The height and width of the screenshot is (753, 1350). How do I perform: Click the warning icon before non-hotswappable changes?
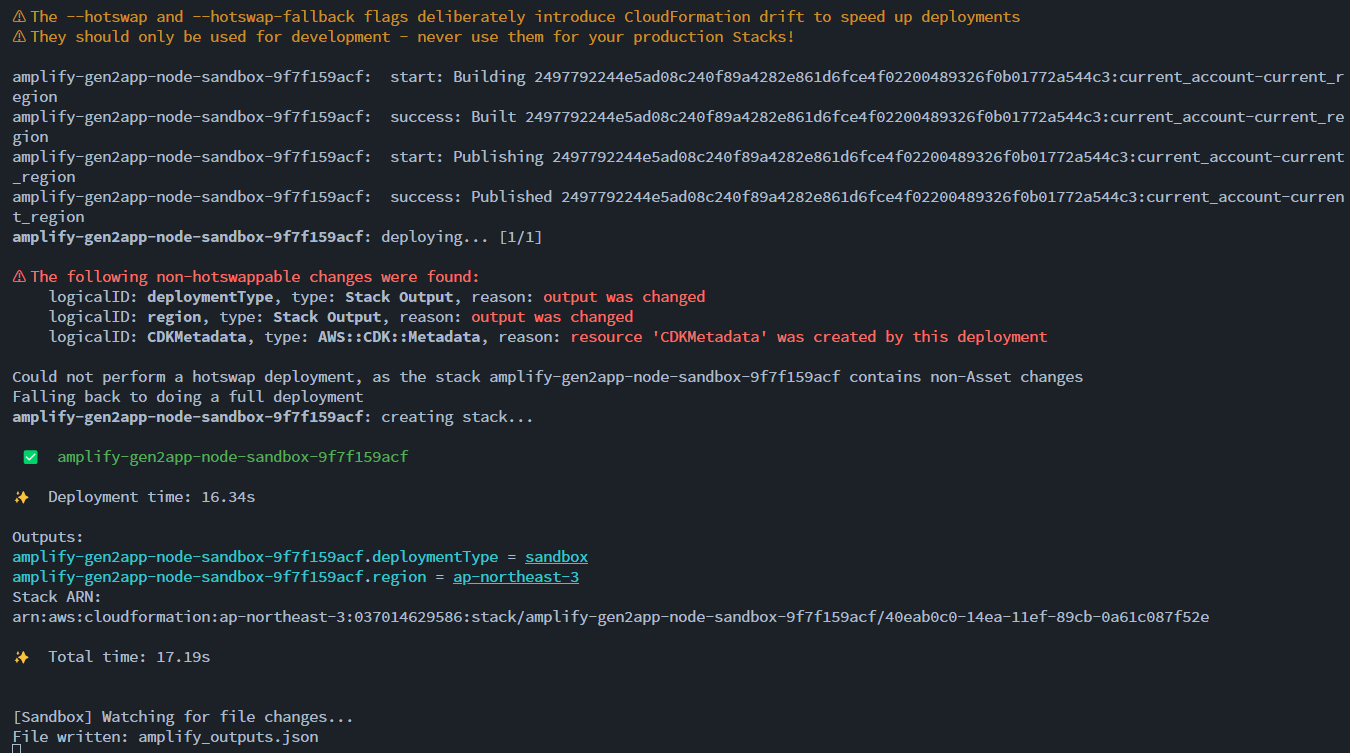point(18,276)
